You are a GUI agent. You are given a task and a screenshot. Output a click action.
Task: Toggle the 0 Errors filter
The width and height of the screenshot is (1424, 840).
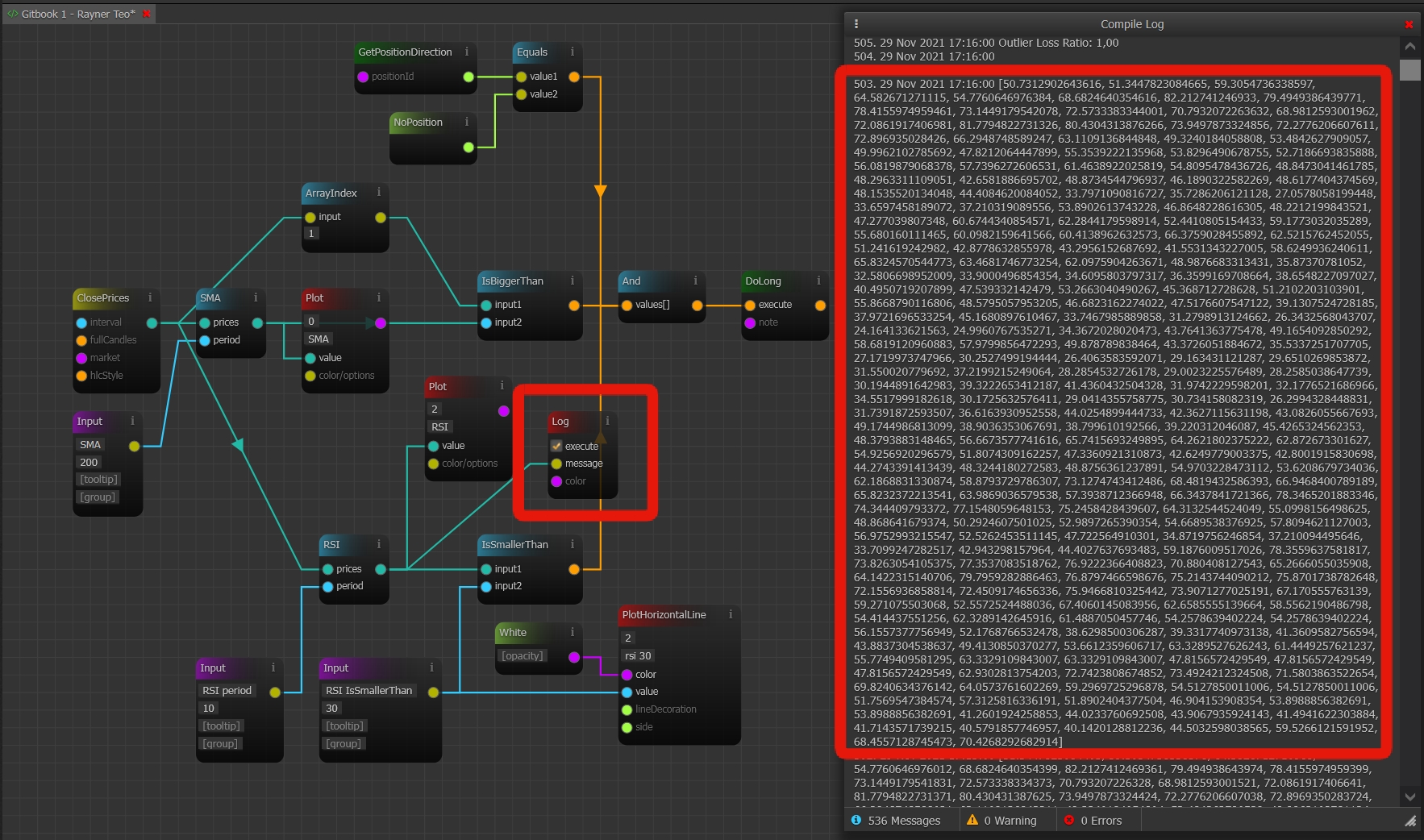[1093, 821]
